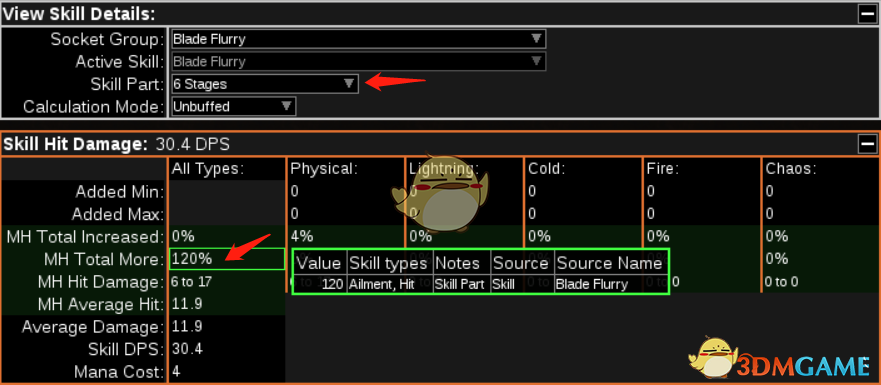
Task: Click the MH Total Increased 0% cell
Action: coord(227,237)
